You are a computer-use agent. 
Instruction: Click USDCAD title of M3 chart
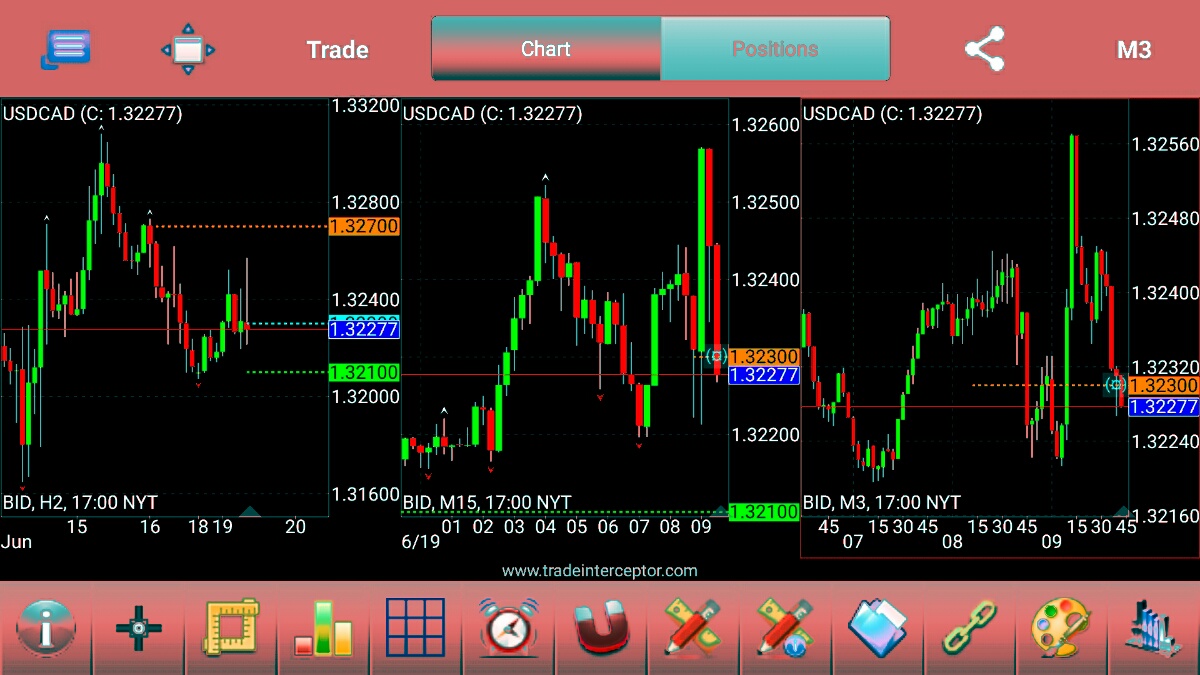point(892,114)
